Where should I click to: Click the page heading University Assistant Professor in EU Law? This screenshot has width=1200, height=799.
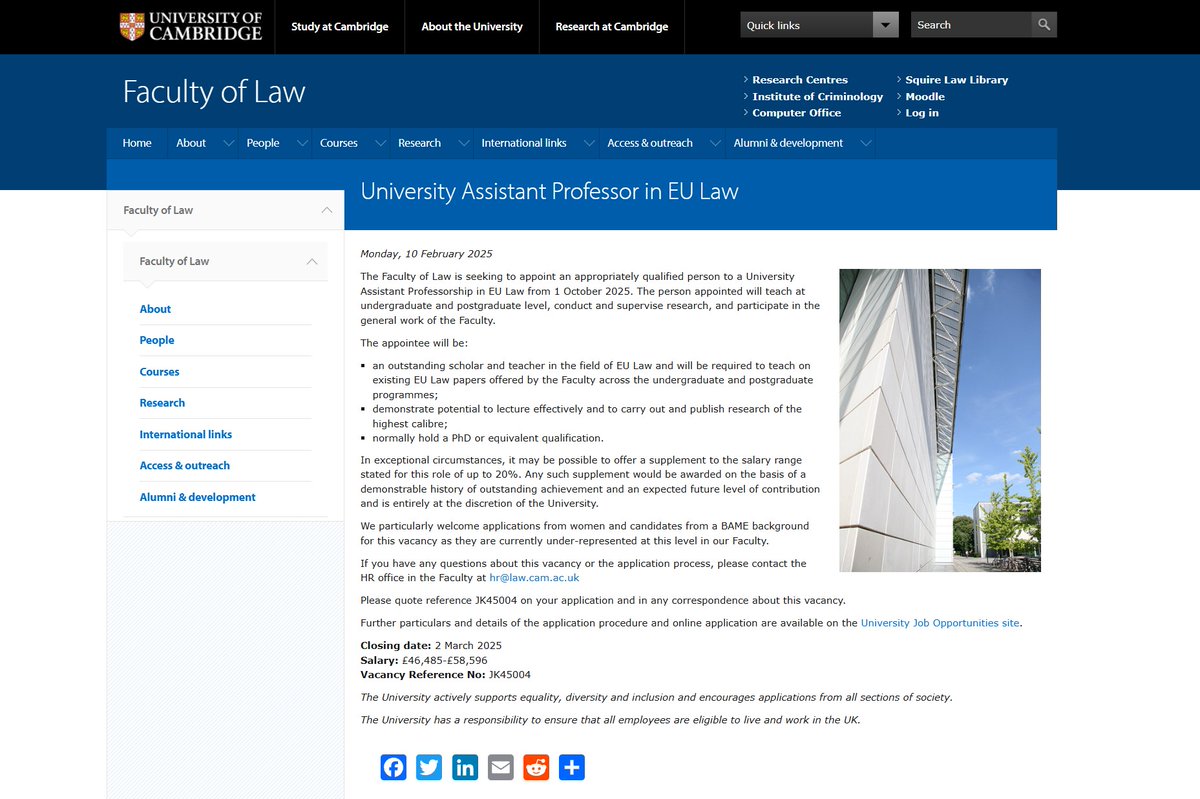(x=549, y=191)
